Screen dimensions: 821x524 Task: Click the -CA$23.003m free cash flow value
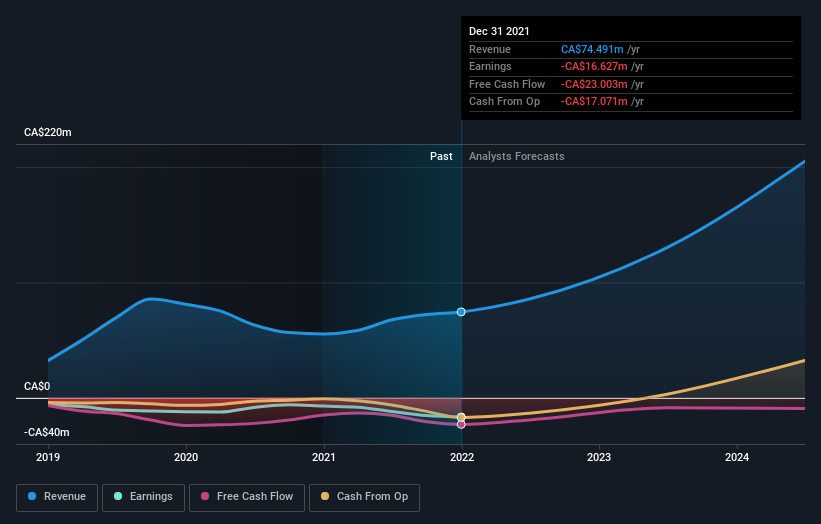(594, 84)
